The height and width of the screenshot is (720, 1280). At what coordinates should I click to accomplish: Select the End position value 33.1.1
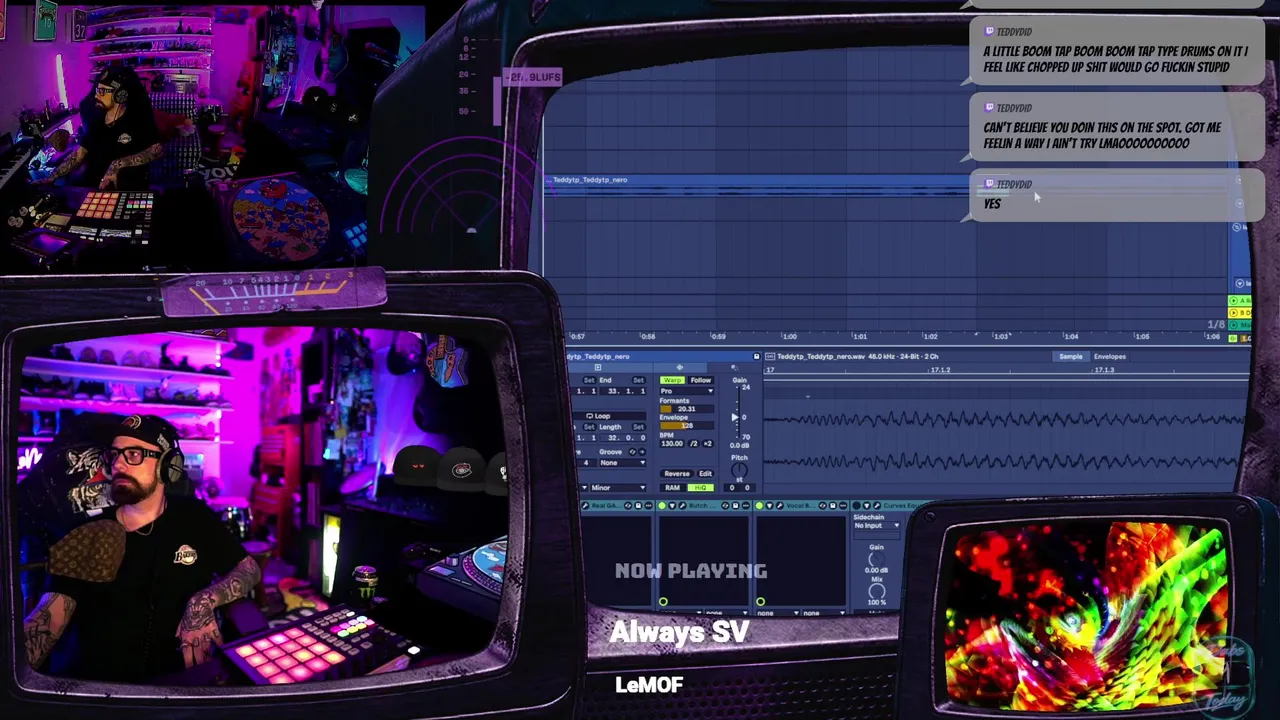(623, 391)
